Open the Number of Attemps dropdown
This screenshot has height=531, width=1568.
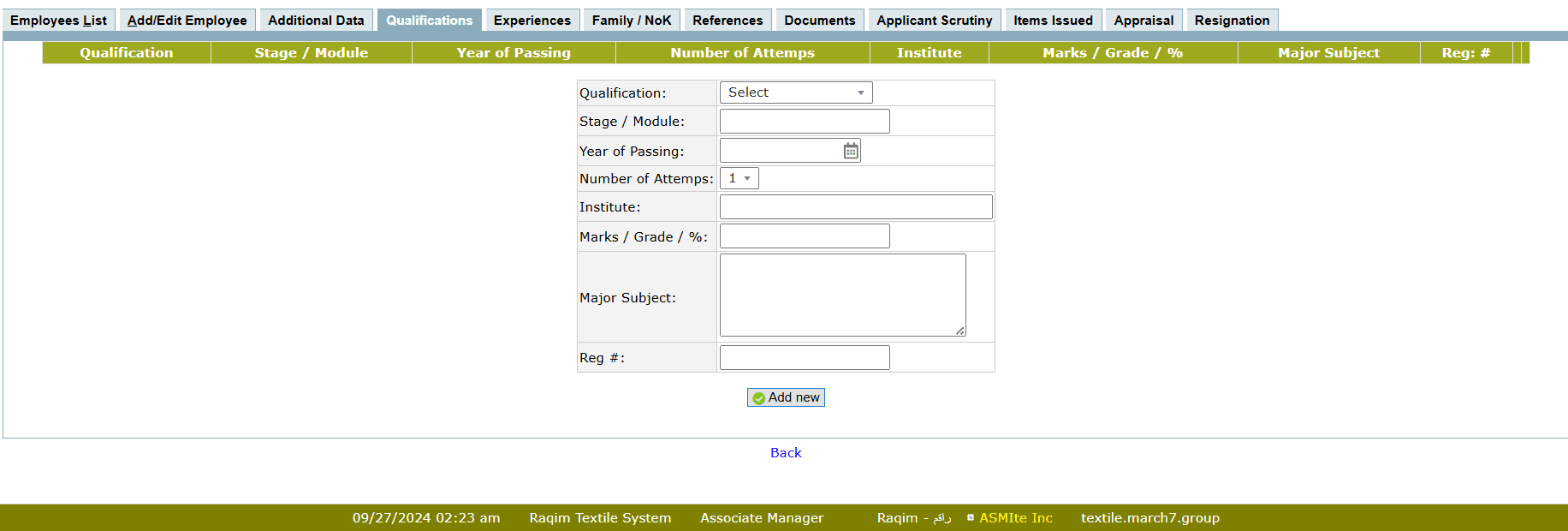point(739,178)
